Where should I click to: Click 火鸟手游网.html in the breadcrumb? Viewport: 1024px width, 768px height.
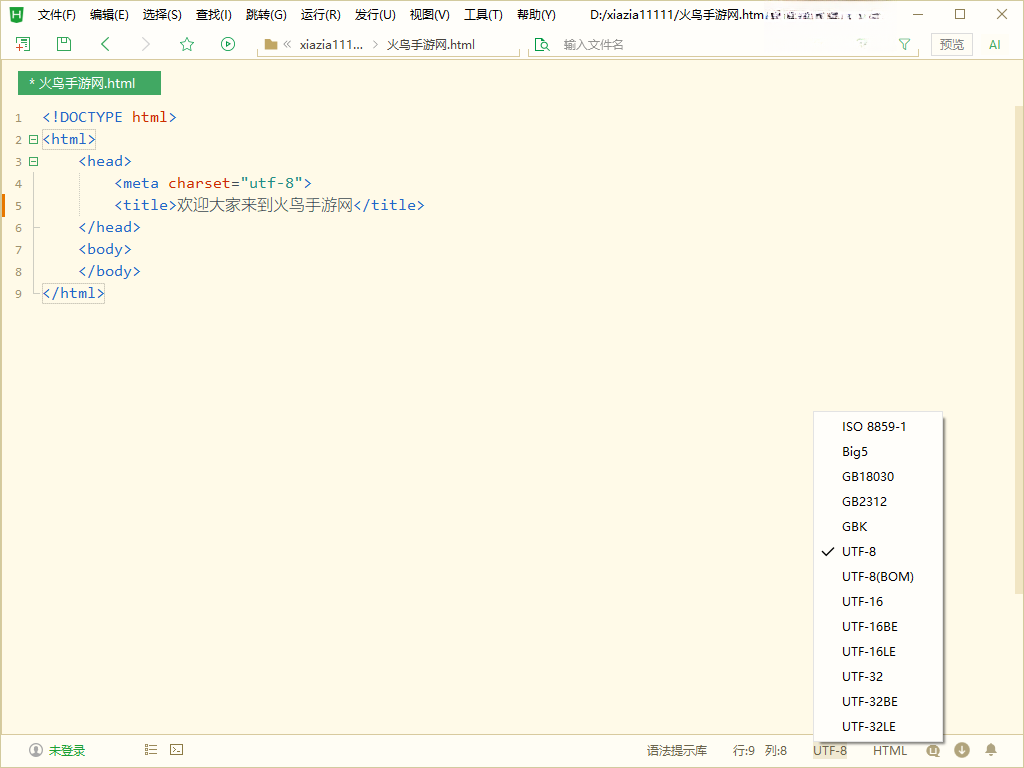point(430,44)
